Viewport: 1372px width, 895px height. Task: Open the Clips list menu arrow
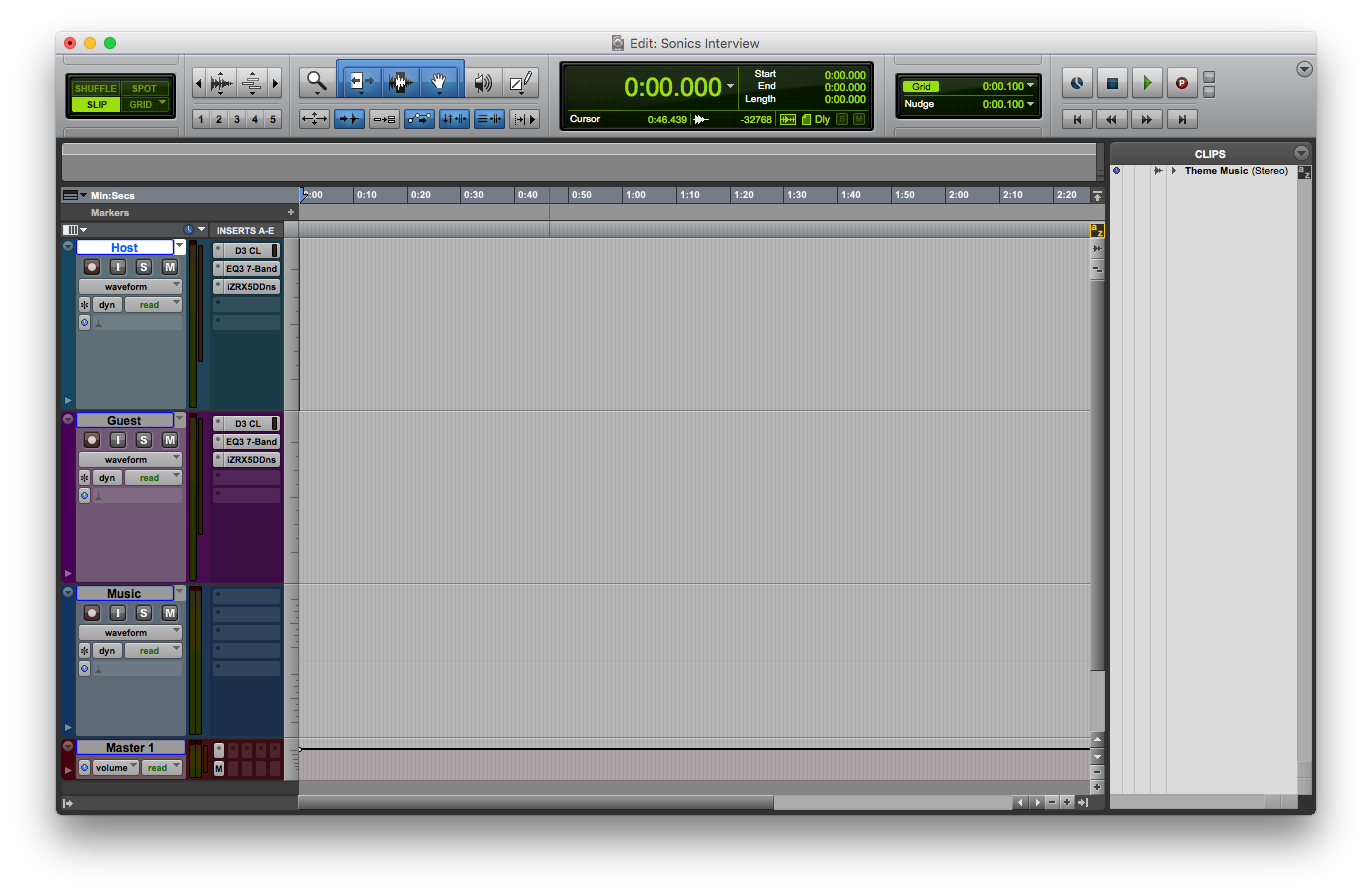1301,153
